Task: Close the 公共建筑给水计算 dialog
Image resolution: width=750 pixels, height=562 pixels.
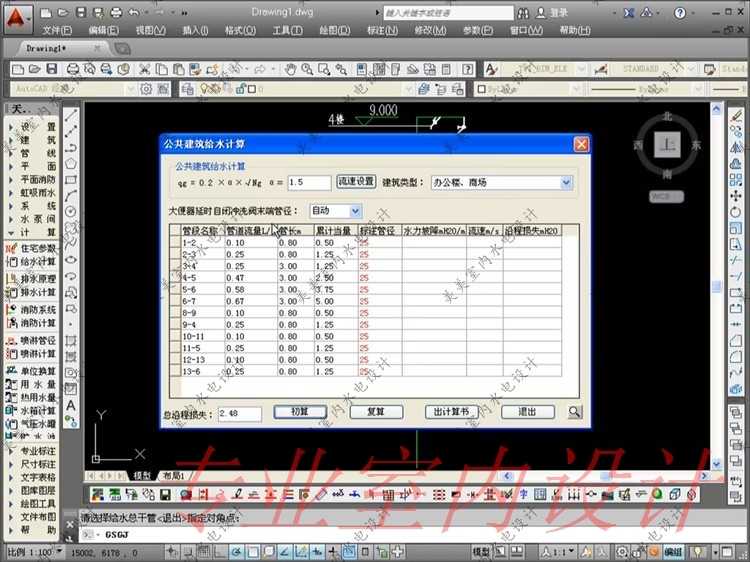Action: 581,144
